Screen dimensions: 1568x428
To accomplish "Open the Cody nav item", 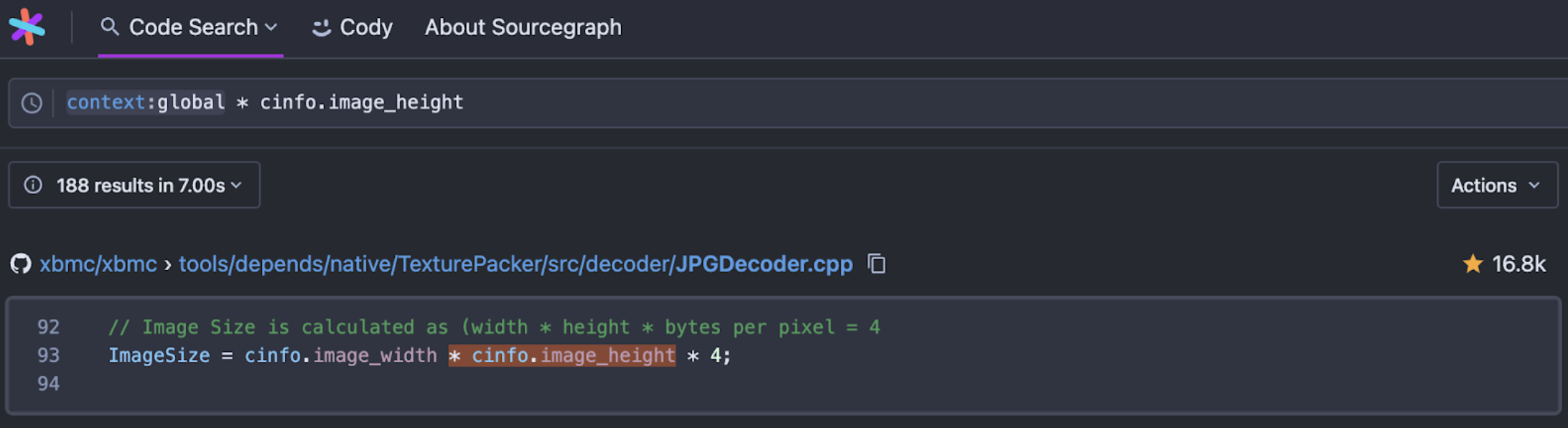I will pyautogui.click(x=365, y=27).
